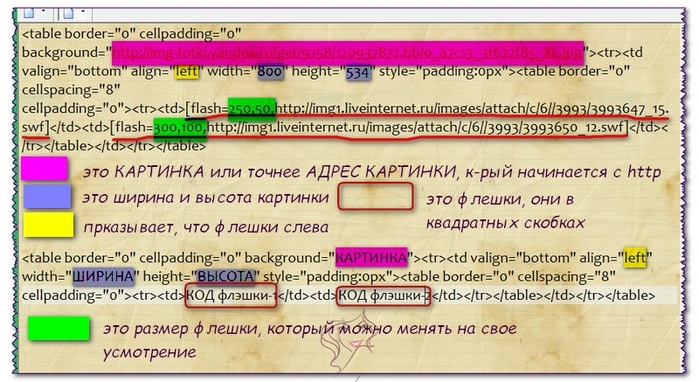Screen dimensions: 699x382
Task: Open dropdown arrow beside first page icon
Action: click(x=44, y=10)
